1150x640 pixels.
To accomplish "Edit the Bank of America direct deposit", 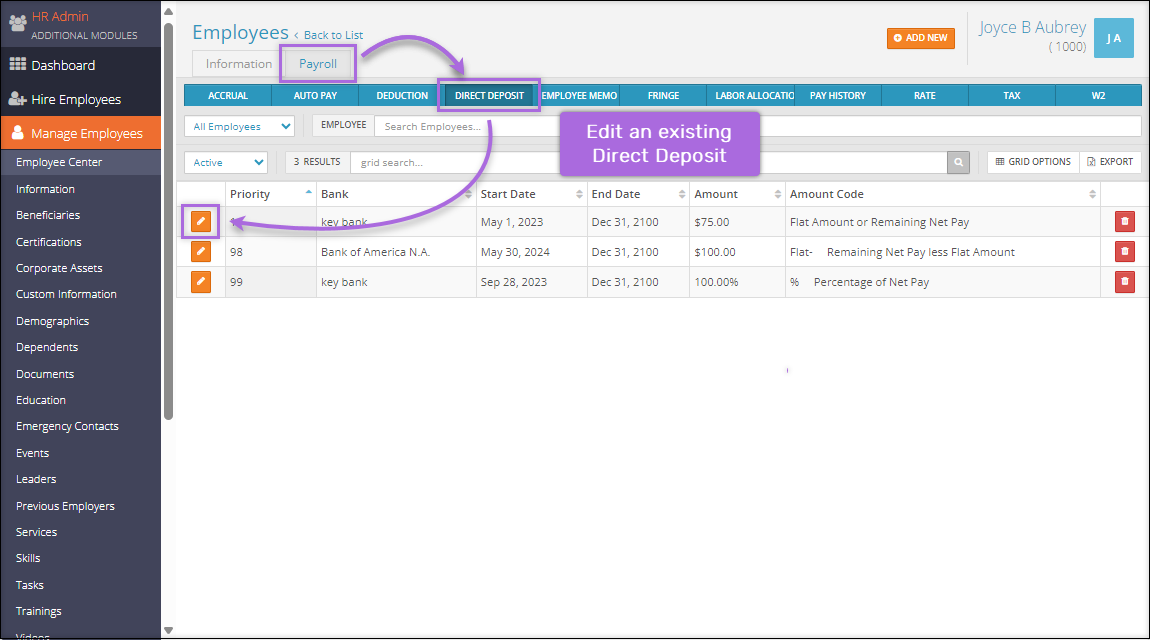I will click(201, 252).
